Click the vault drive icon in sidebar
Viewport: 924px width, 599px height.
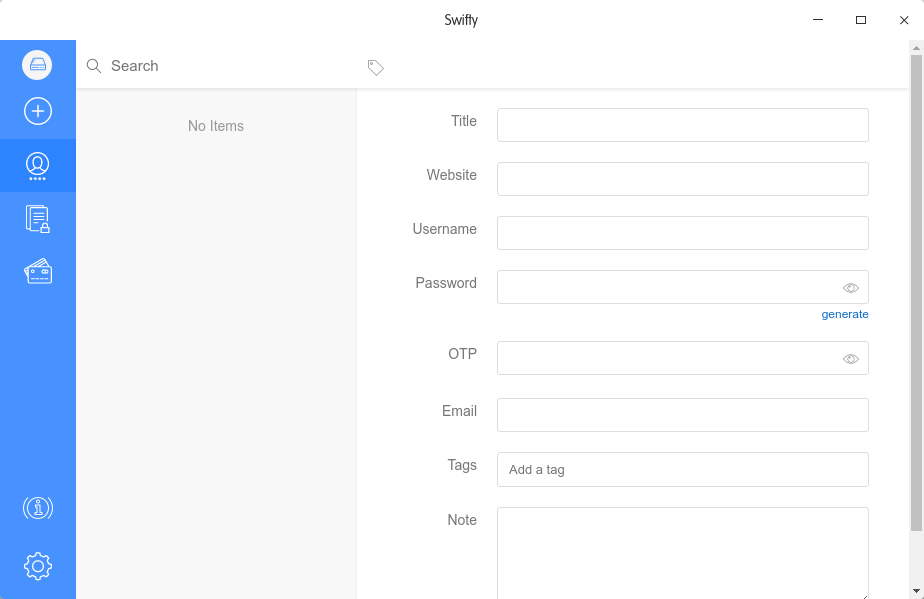(37, 65)
